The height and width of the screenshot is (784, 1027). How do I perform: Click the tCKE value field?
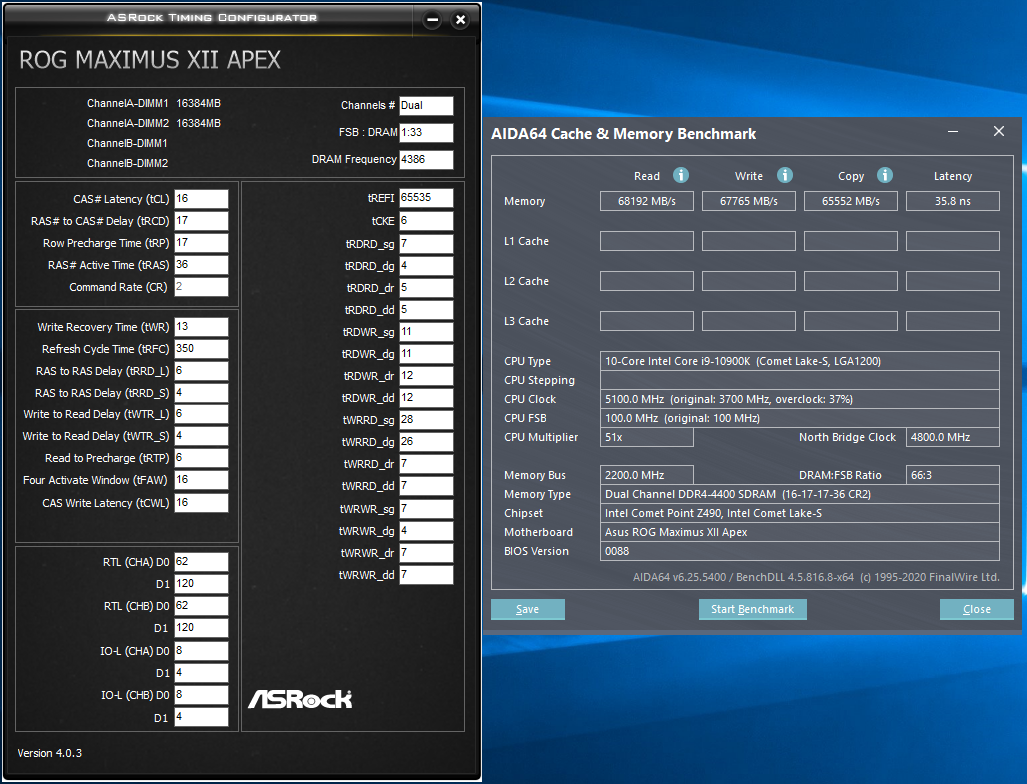pos(426,221)
